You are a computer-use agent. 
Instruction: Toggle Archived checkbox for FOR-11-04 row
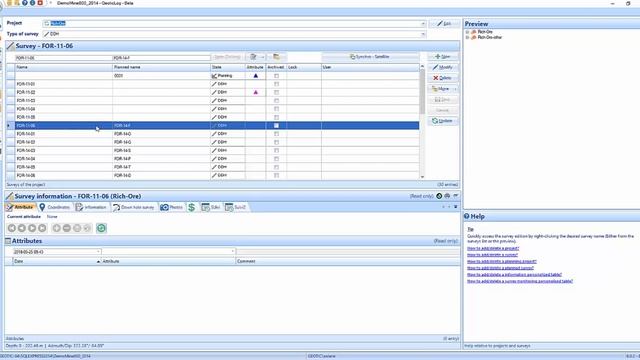pyautogui.click(x=276, y=109)
